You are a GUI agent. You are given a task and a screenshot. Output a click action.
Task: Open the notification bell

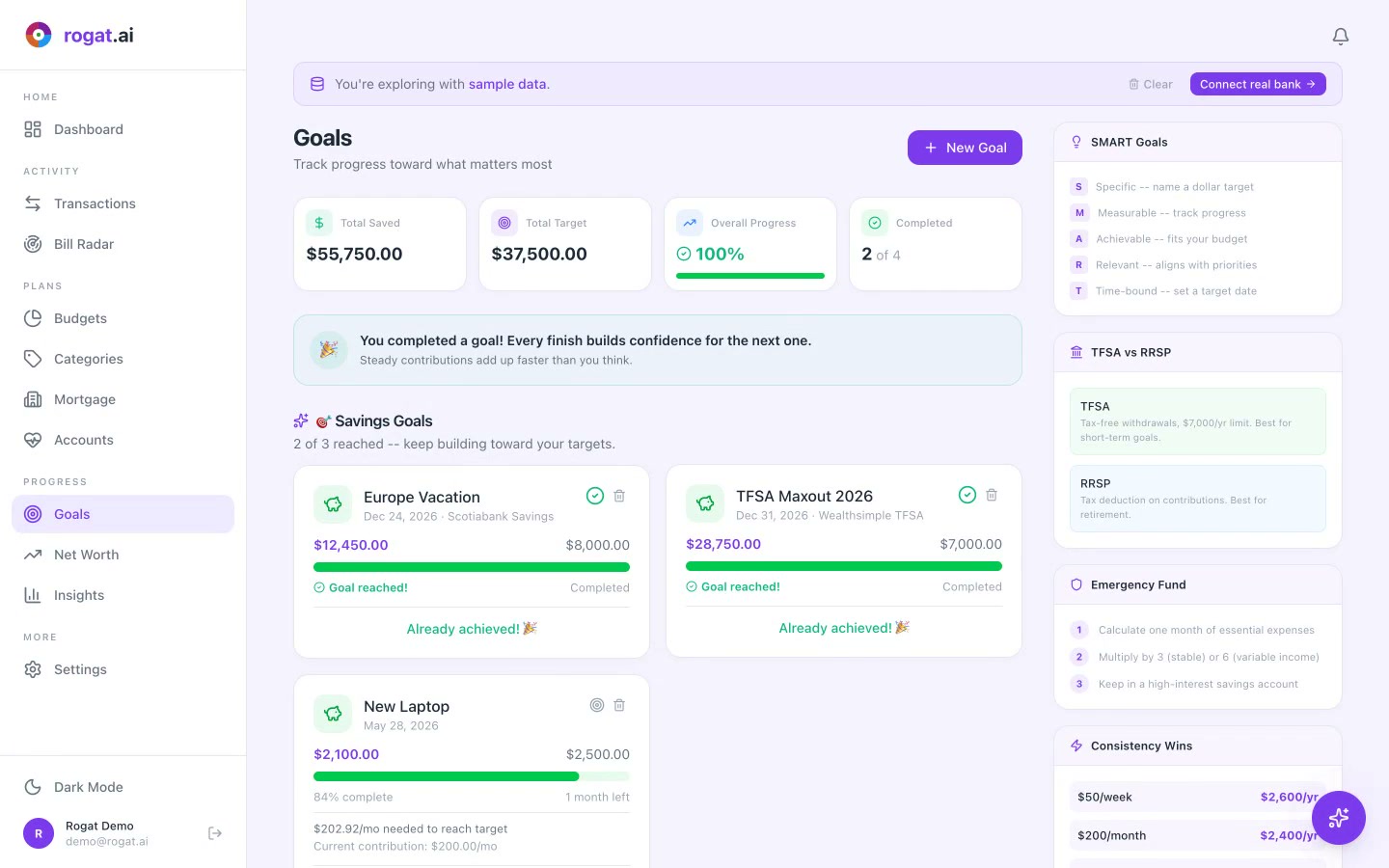pos(1340,36)
